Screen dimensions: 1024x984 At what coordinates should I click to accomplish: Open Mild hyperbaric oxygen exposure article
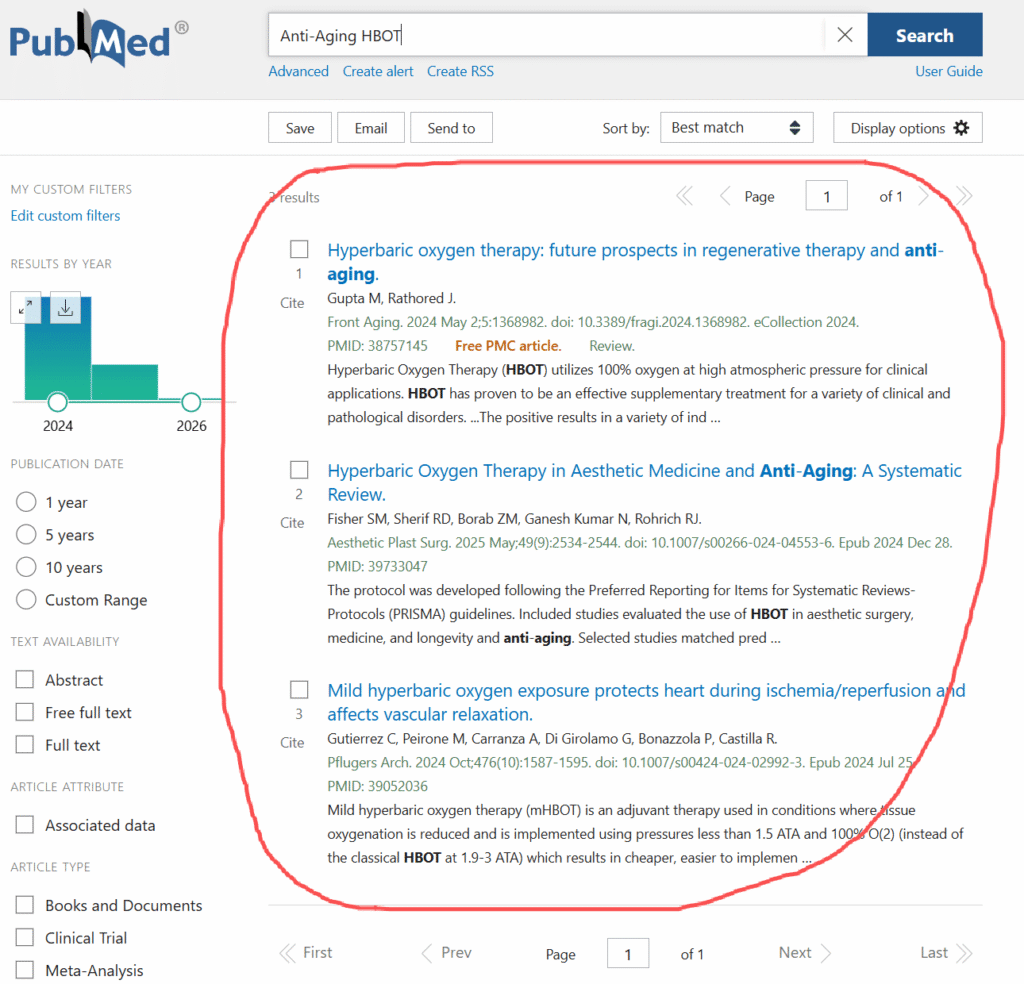coord(646,702)
